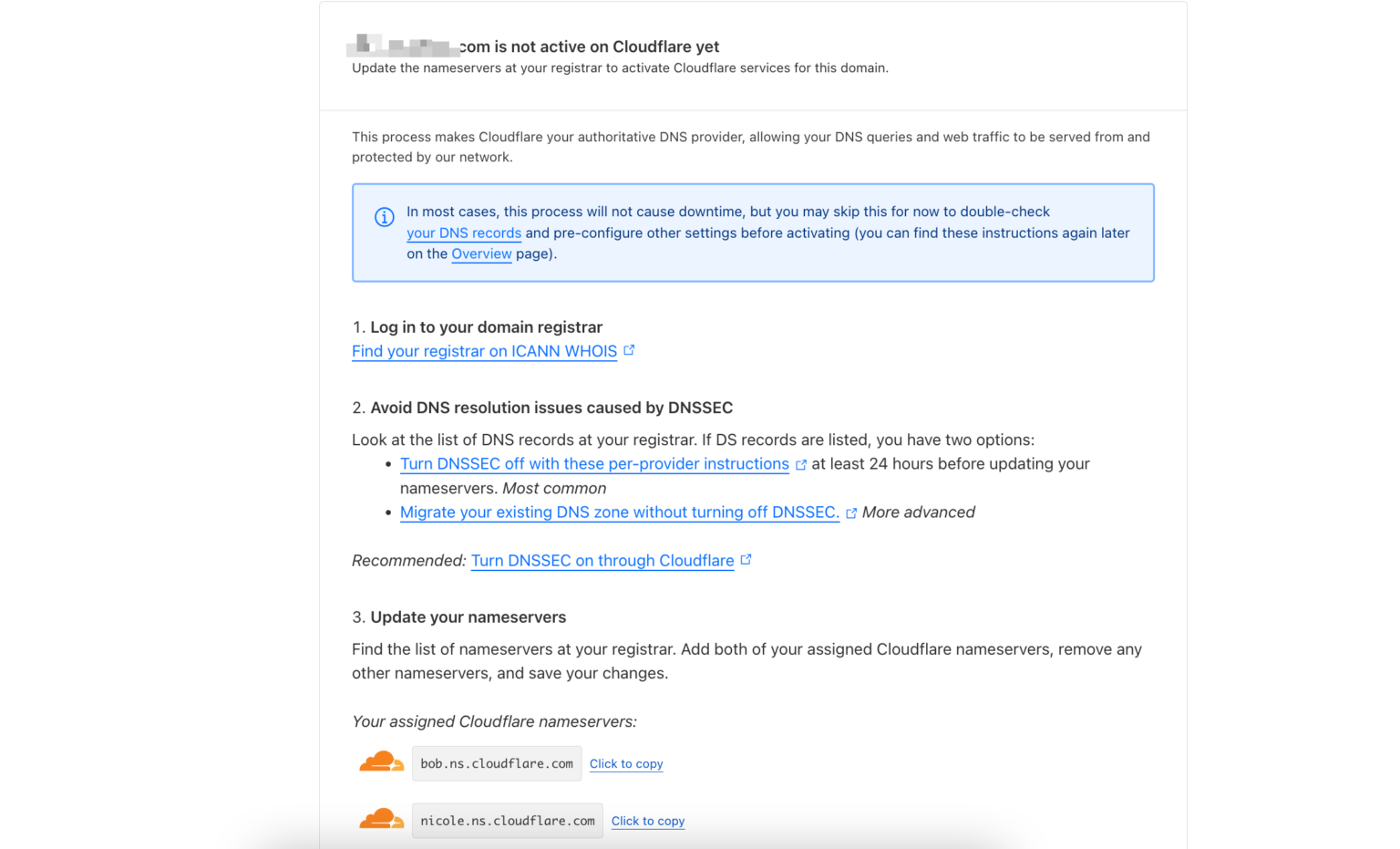1400x849 pixels.
Task: Open Migrate your existing DNS zone link
Action: 620,512
